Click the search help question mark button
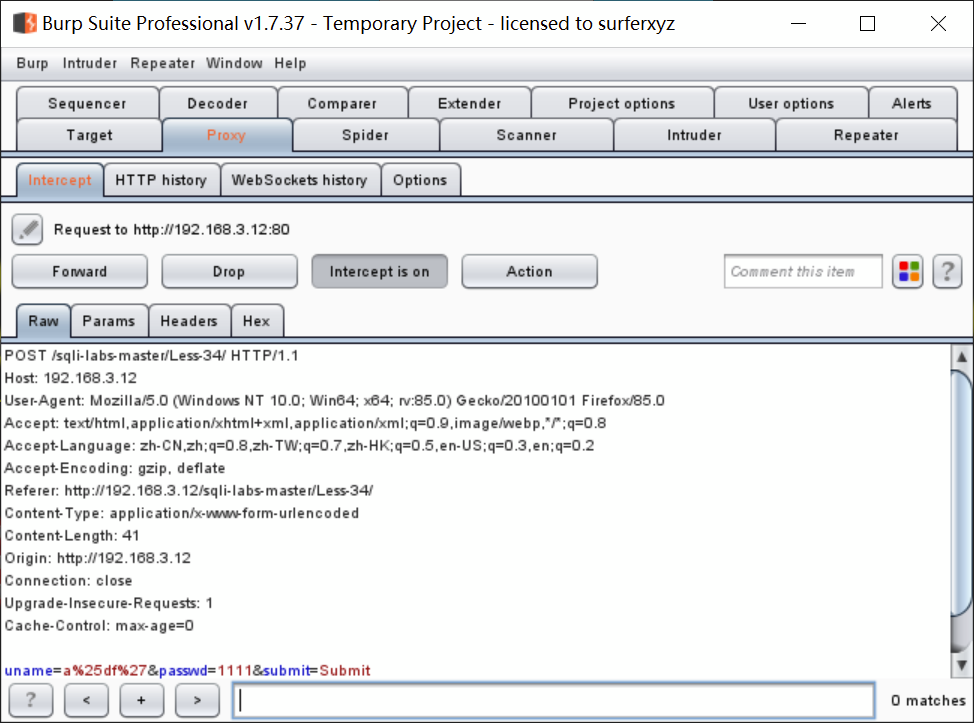The image size is (974, 723). point(30,700)
